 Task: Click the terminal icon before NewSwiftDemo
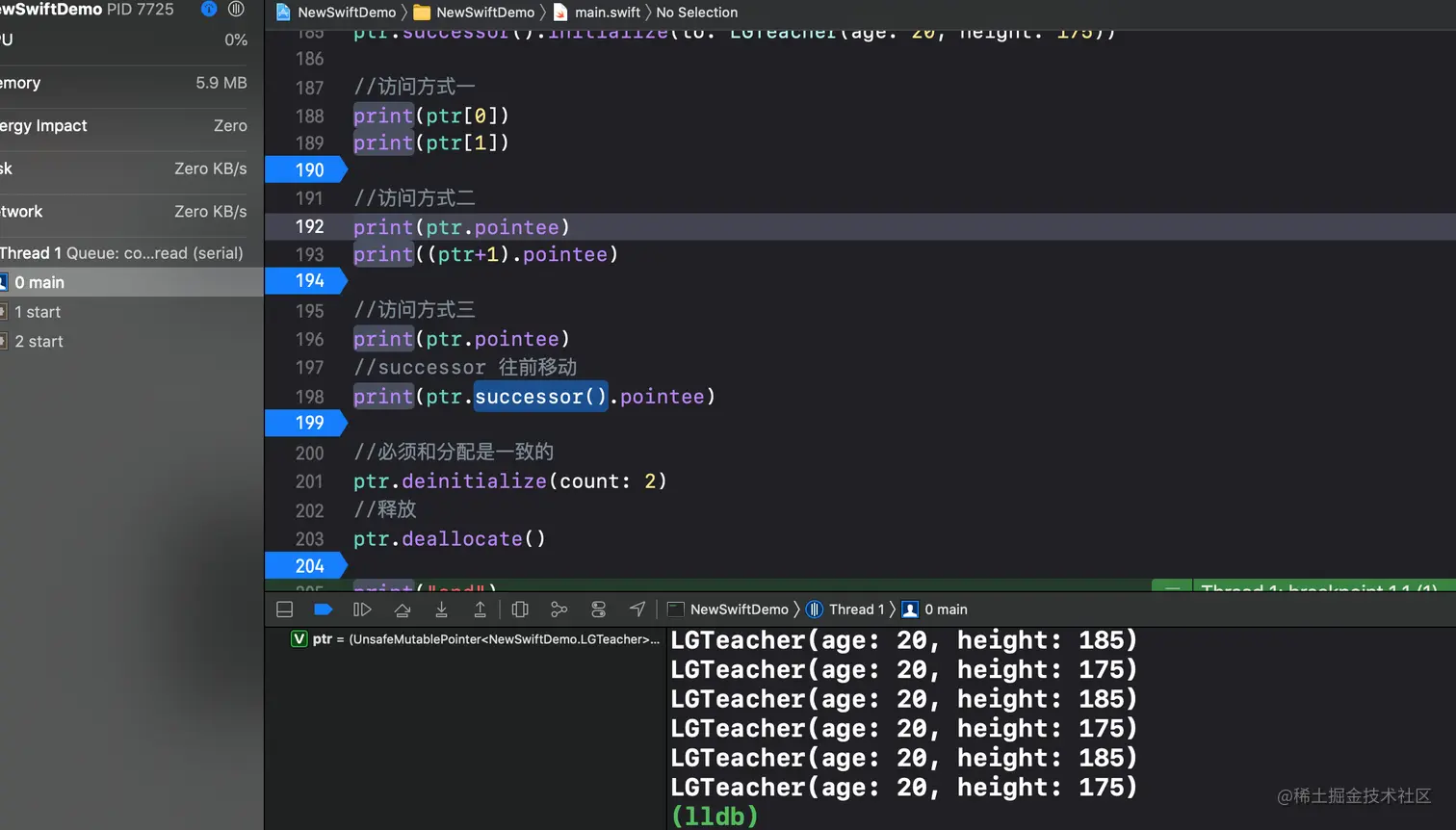tap(676, 610)
